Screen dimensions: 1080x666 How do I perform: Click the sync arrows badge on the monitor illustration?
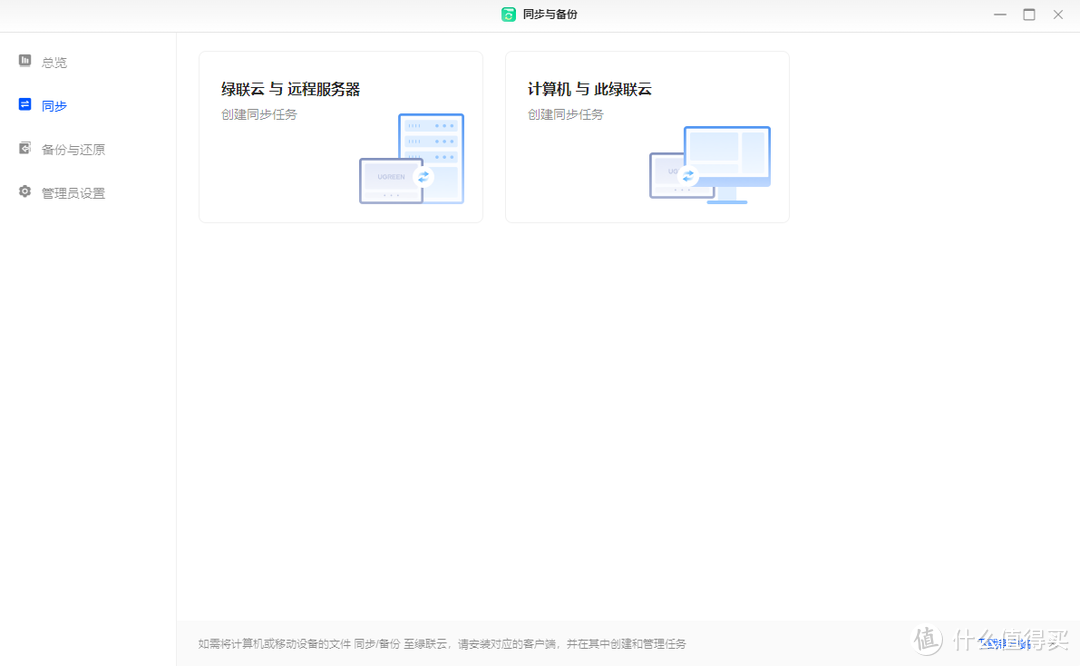687,174
